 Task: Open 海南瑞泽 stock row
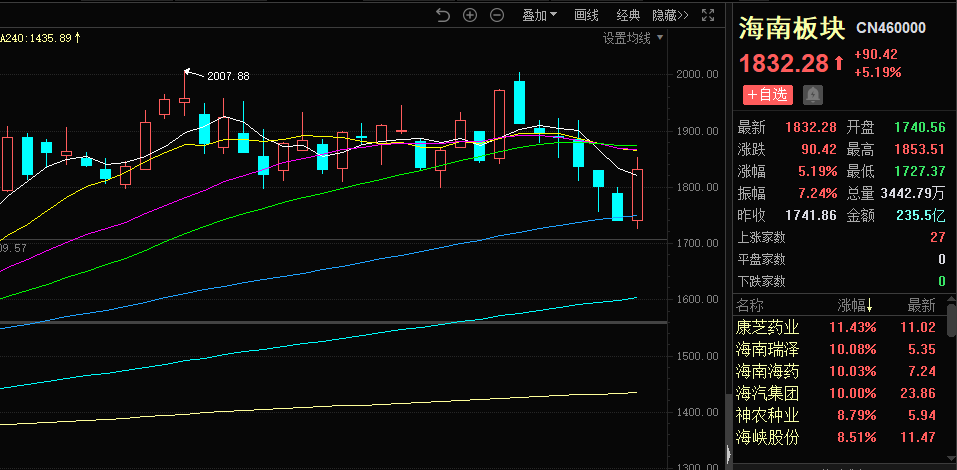(768, 349)
